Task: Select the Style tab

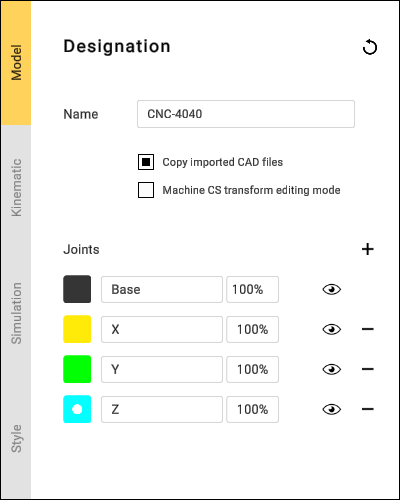Action: (x=16, y=438)
